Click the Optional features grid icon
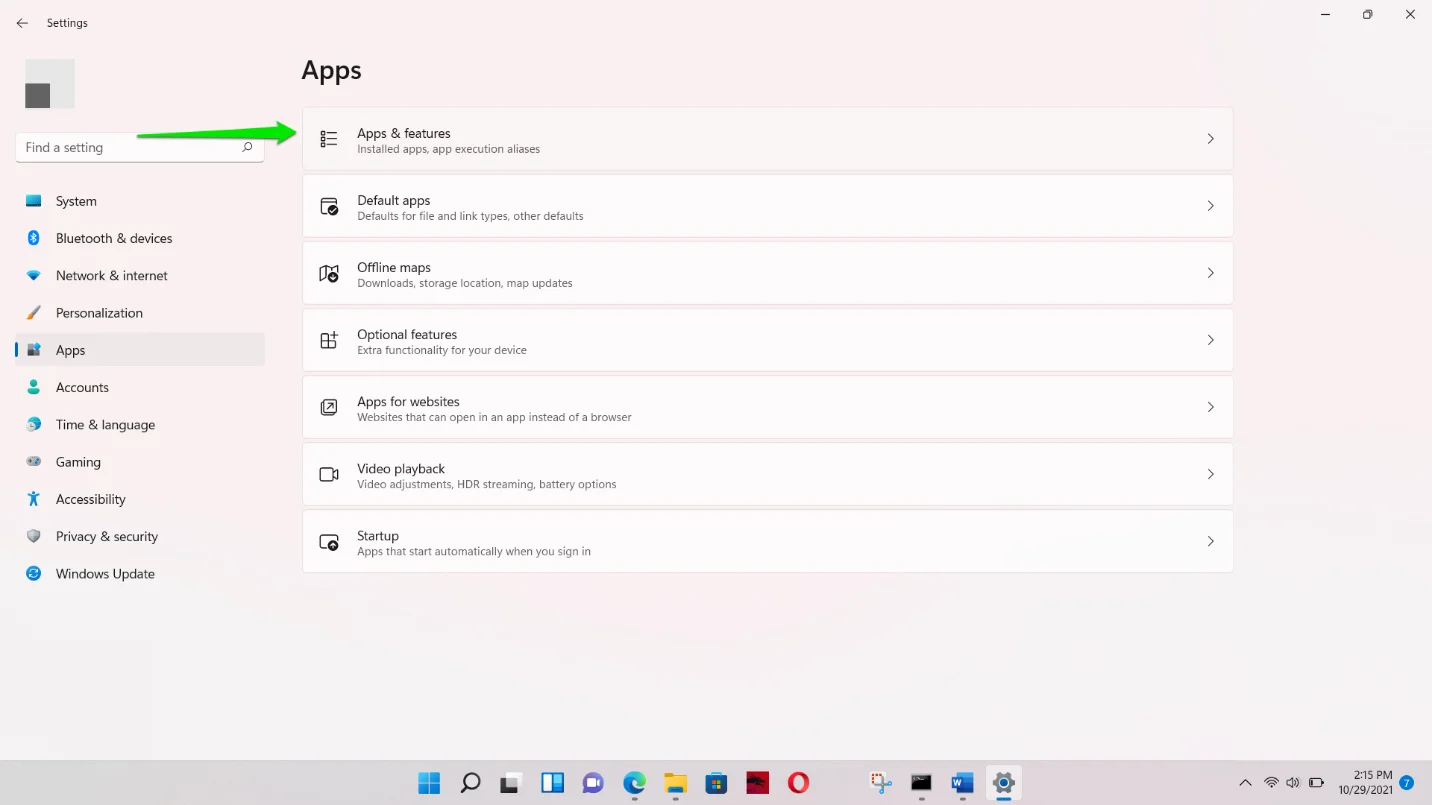Image resolution: width=1432 pixels, height=805 pixels. click(x=329, y=340)
